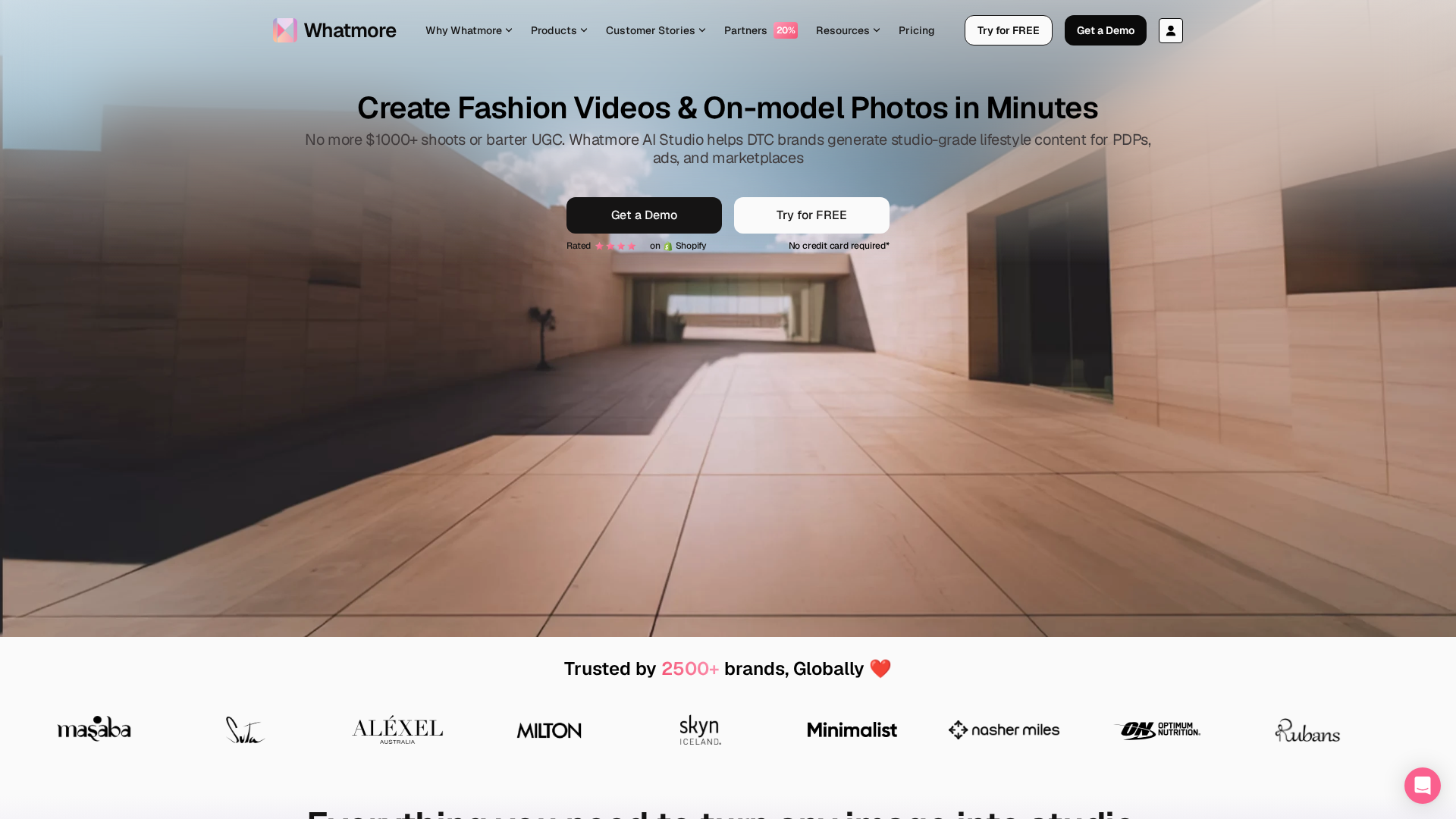1456x819 pixels.
Task: Click the Masaba brand logo
Action: click(93, 729)
